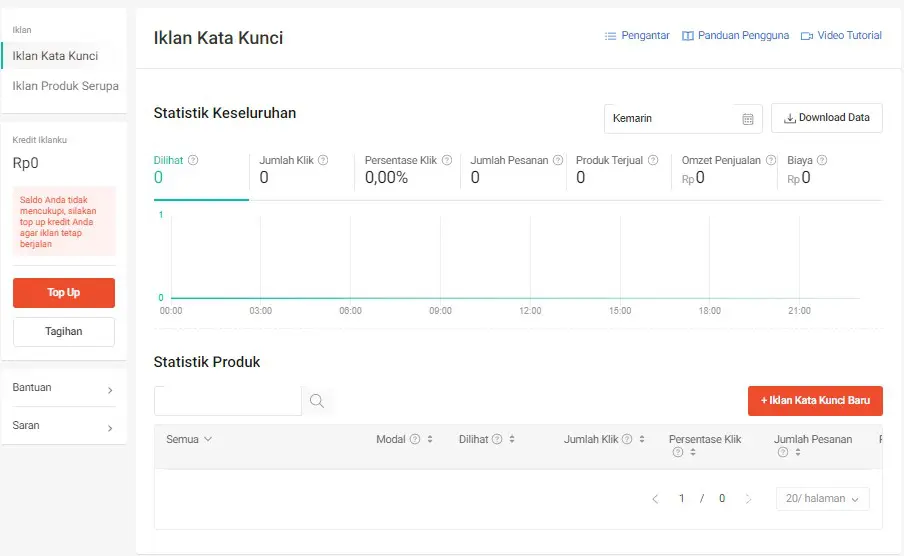The width and height of the screenshot is (904, 556).
Task: Open Iklan Produk Serupa in sidebar
Action: (x=65, y=86)
